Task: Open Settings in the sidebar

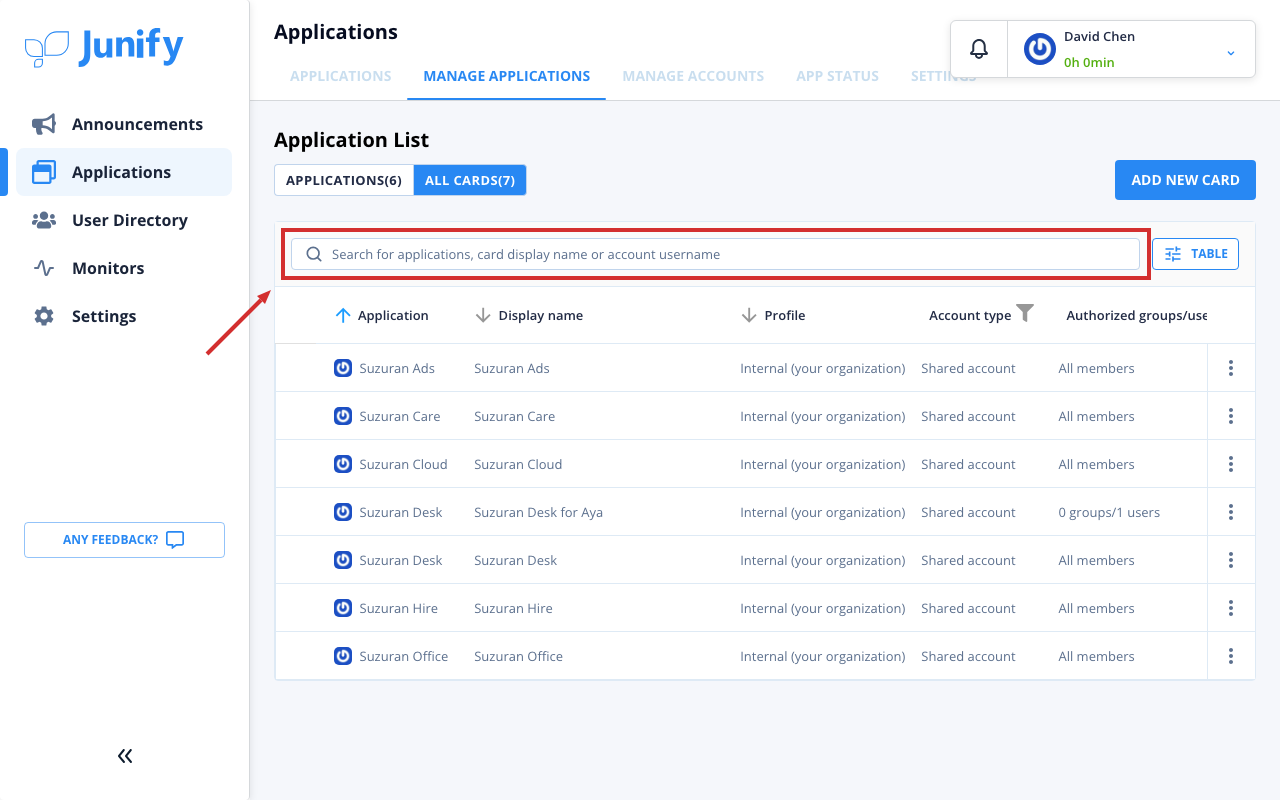Action: (x=124, y=316)
